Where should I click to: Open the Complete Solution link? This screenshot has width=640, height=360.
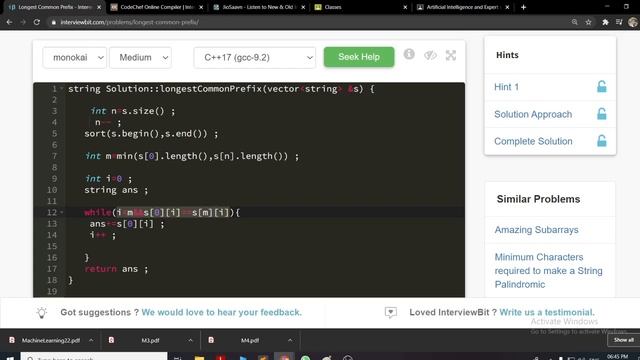[533, 141]
